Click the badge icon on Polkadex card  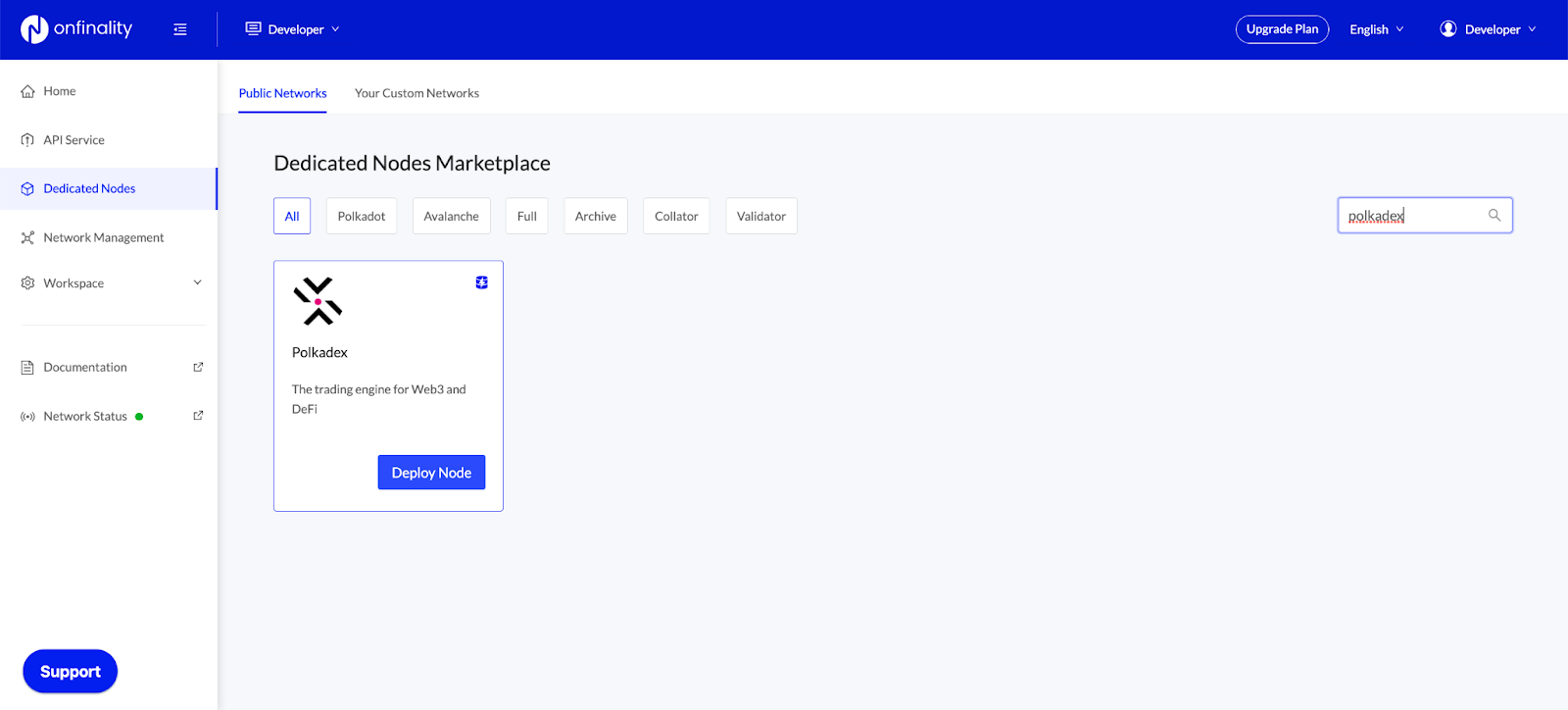pos(481,282)
